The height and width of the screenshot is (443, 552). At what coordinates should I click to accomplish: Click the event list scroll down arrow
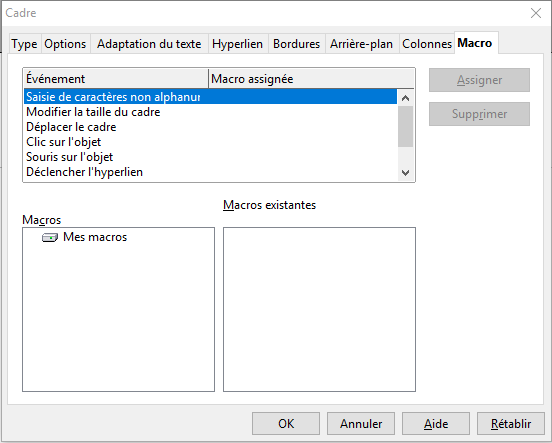406,173
